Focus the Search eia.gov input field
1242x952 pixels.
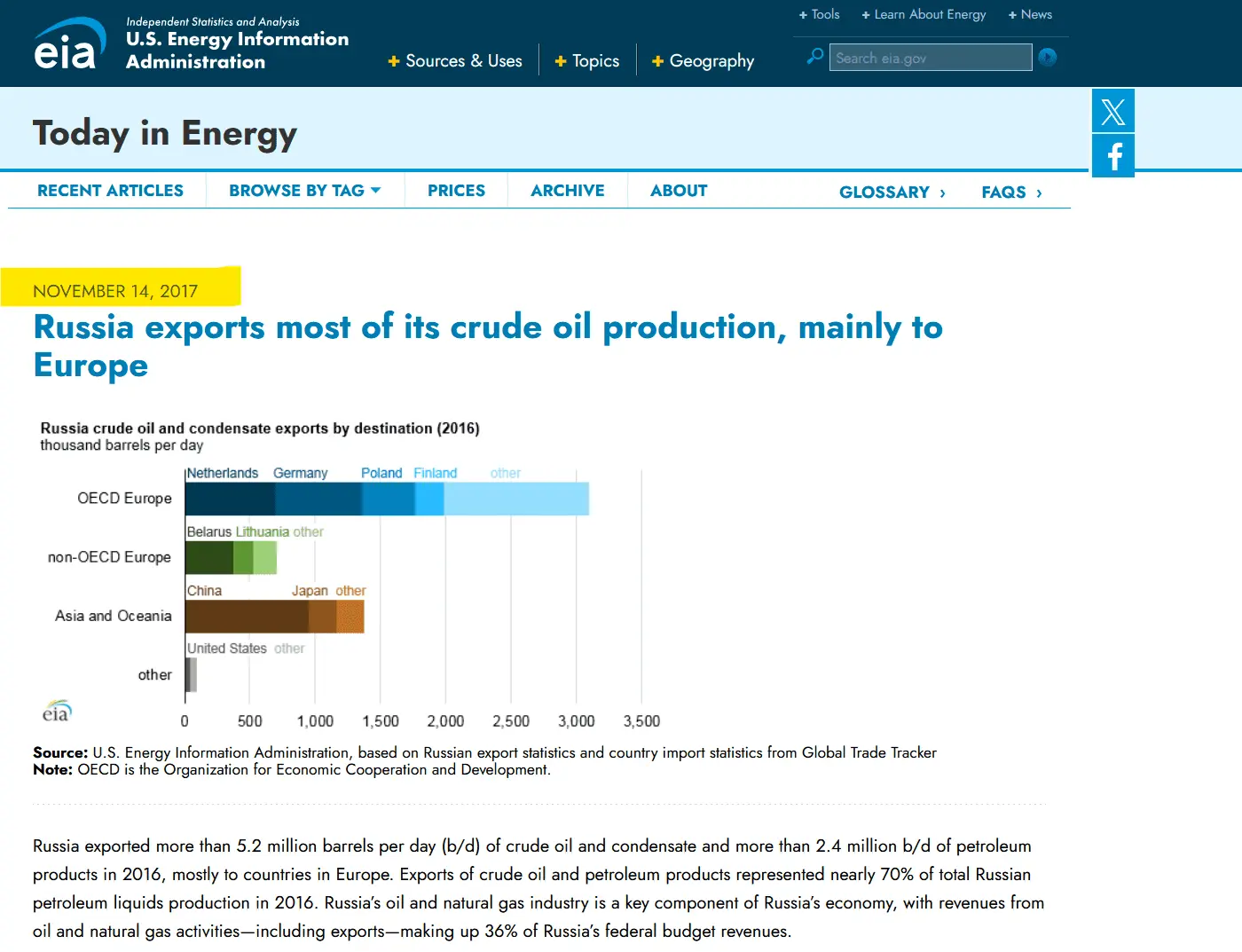931,58
